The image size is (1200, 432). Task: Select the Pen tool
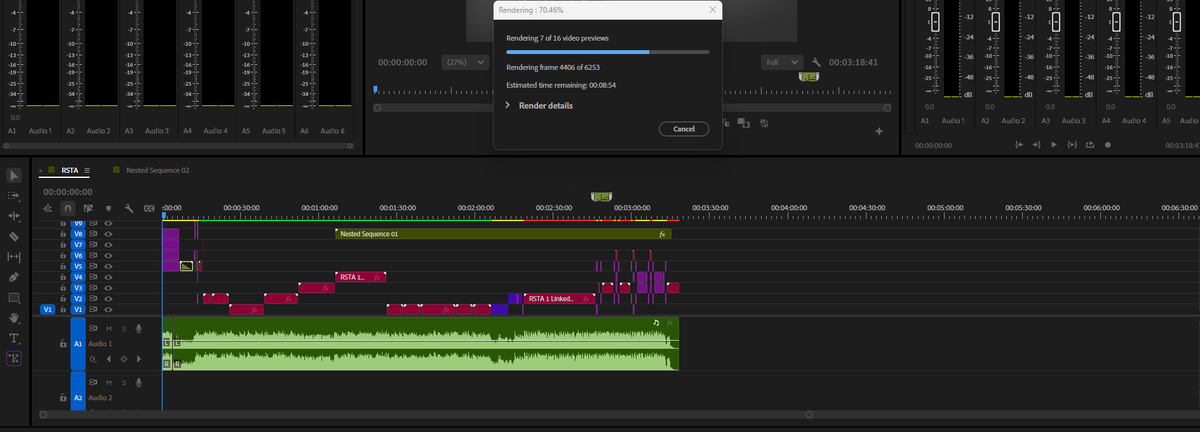pyautogui.click(x=14, y=277)
